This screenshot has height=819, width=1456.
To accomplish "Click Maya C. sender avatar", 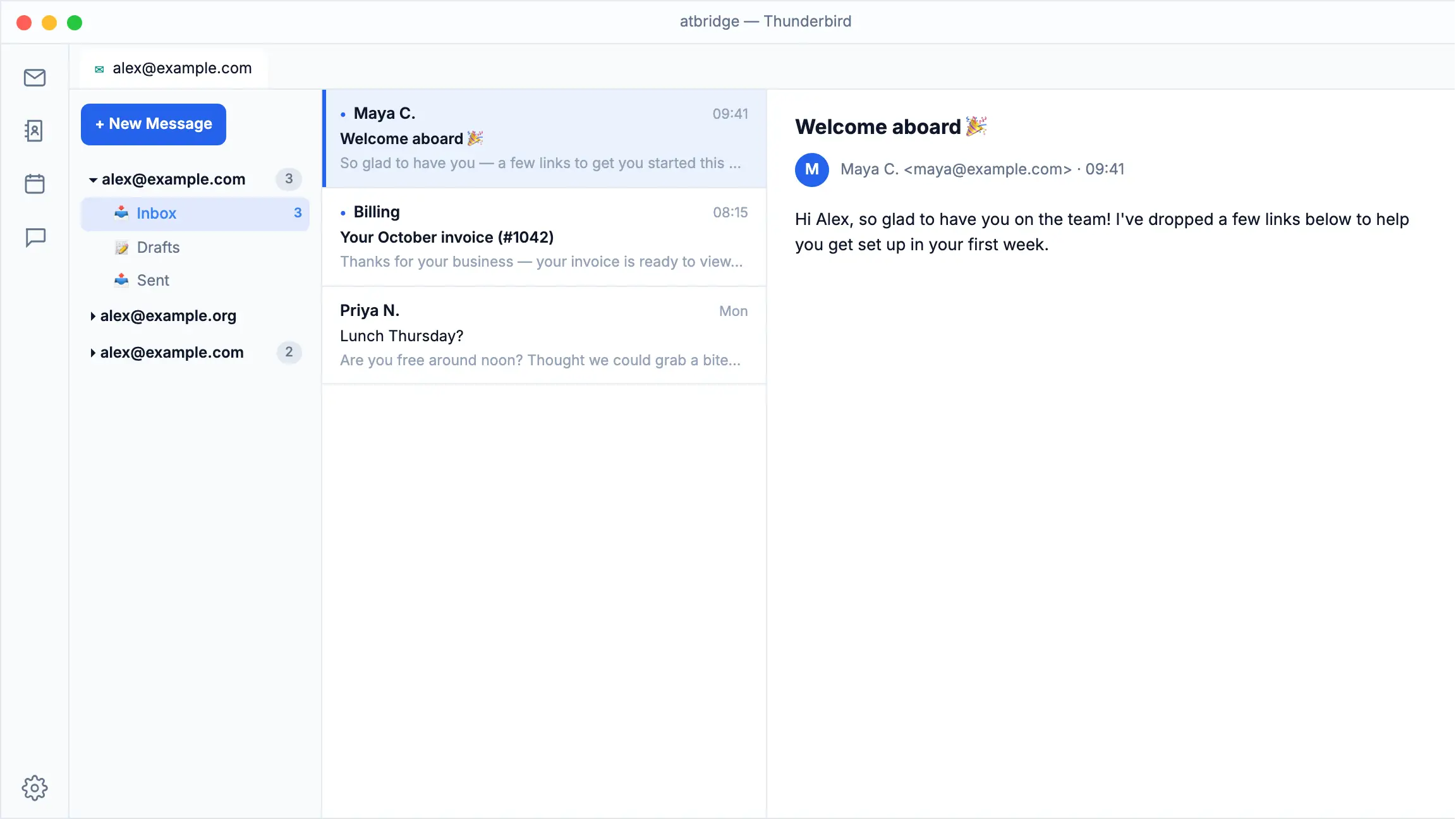I will 812,169.
